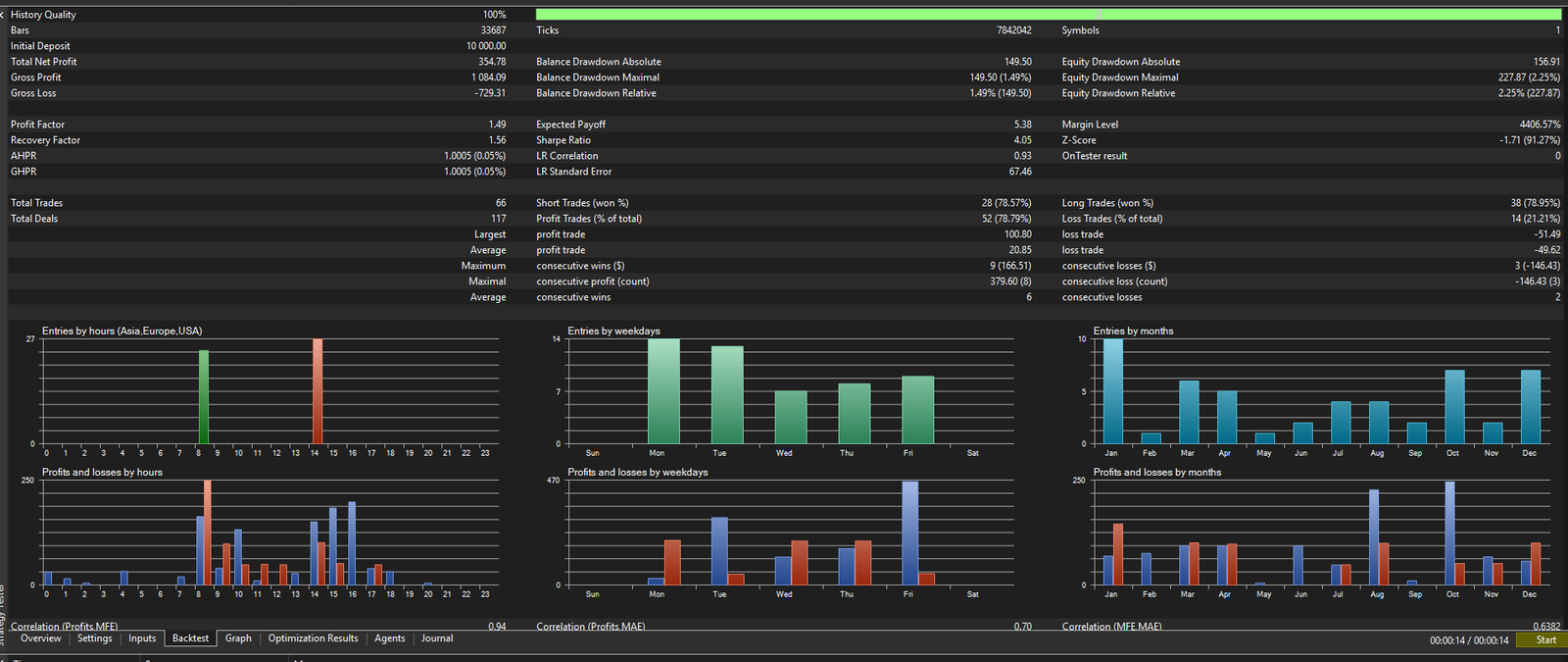Viewport: 1568px width, 662px height.
Task: Click the Short Trades value '28 (78.57%)'
Action: 1006,203
